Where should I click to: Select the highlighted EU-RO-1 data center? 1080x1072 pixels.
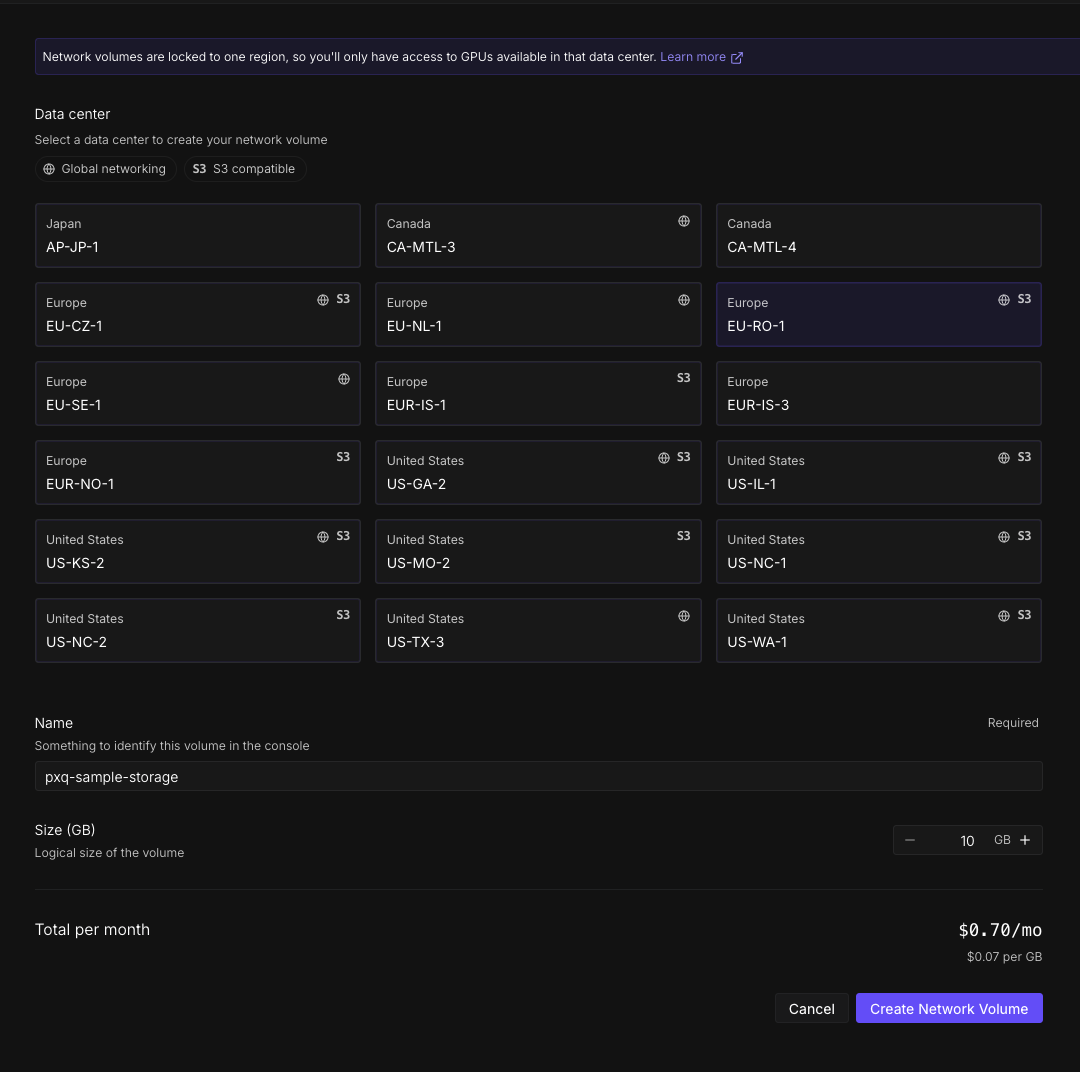click(x=878, y=314)
